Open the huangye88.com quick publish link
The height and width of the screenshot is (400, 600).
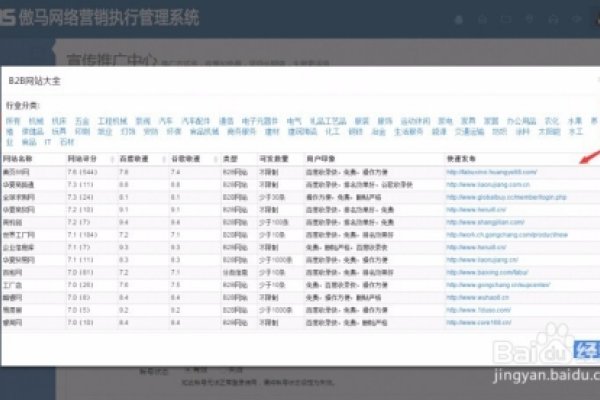[x=492, y=172]
